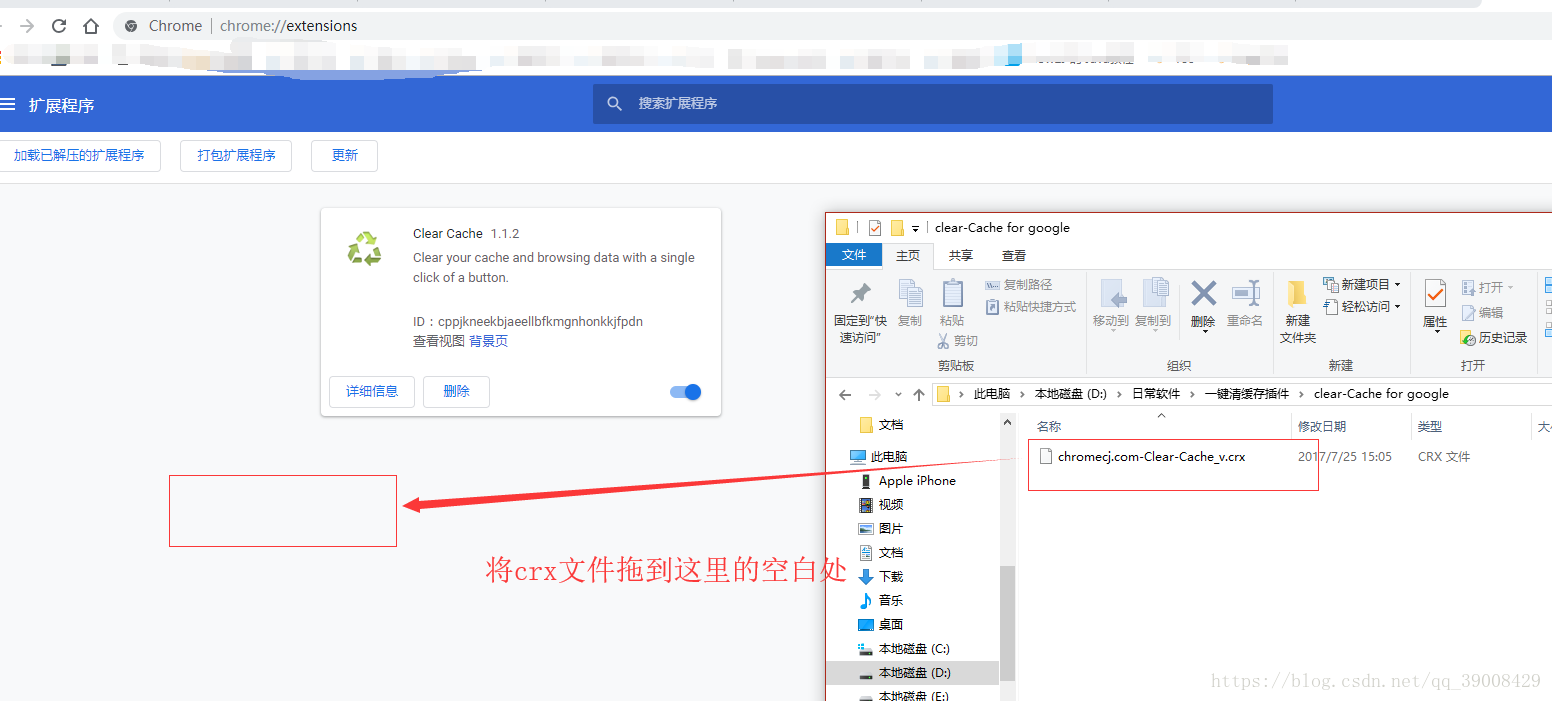The width and height of the screenshot is (1552, 701).
Task: Reload the Chrome extensions page
Action: point(59,26)
